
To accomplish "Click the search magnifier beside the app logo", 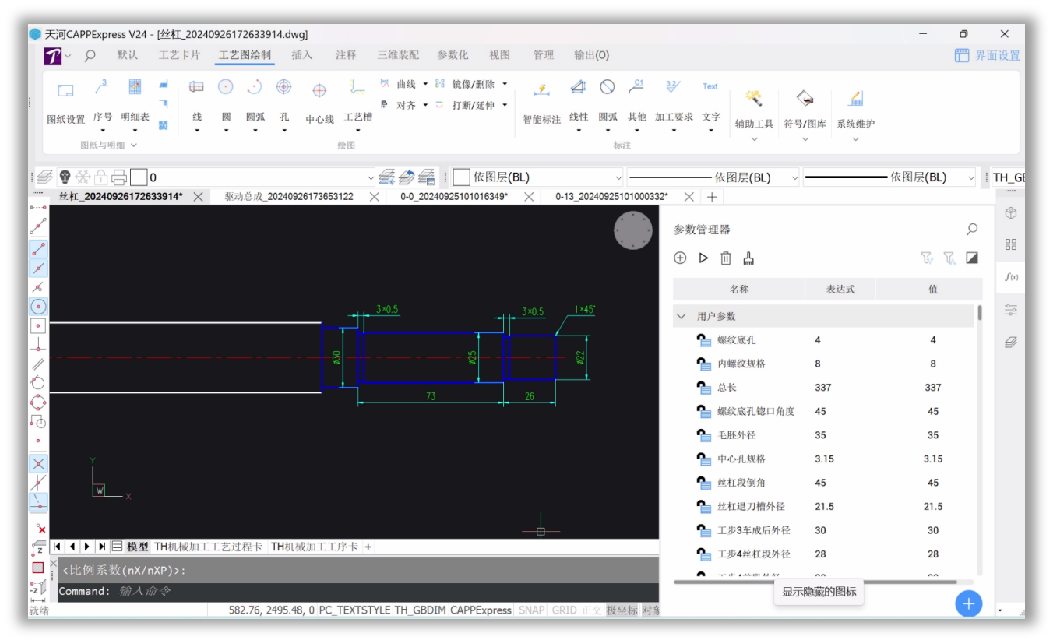I will (x=90, y=56).
